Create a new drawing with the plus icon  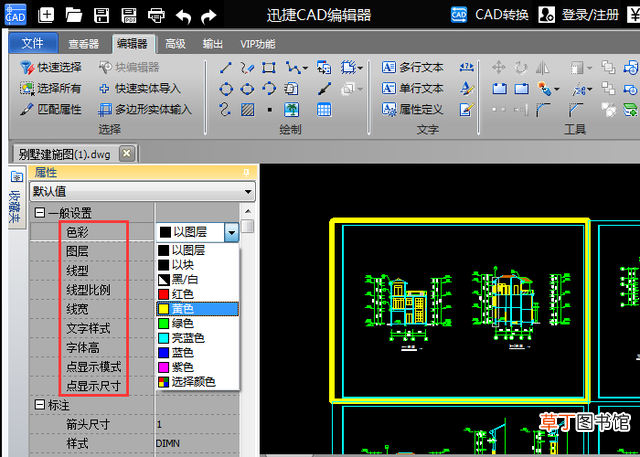46,15
